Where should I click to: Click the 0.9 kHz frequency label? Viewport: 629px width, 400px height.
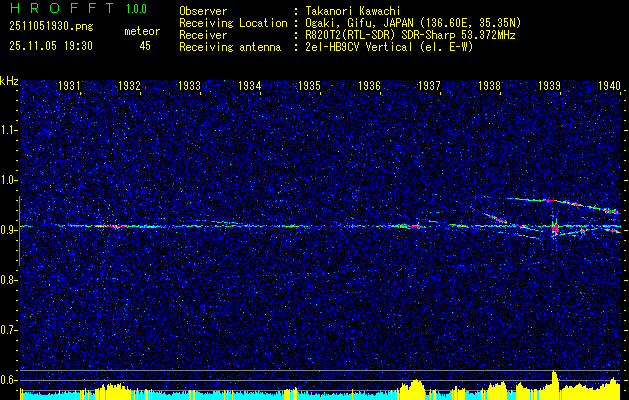8,230
